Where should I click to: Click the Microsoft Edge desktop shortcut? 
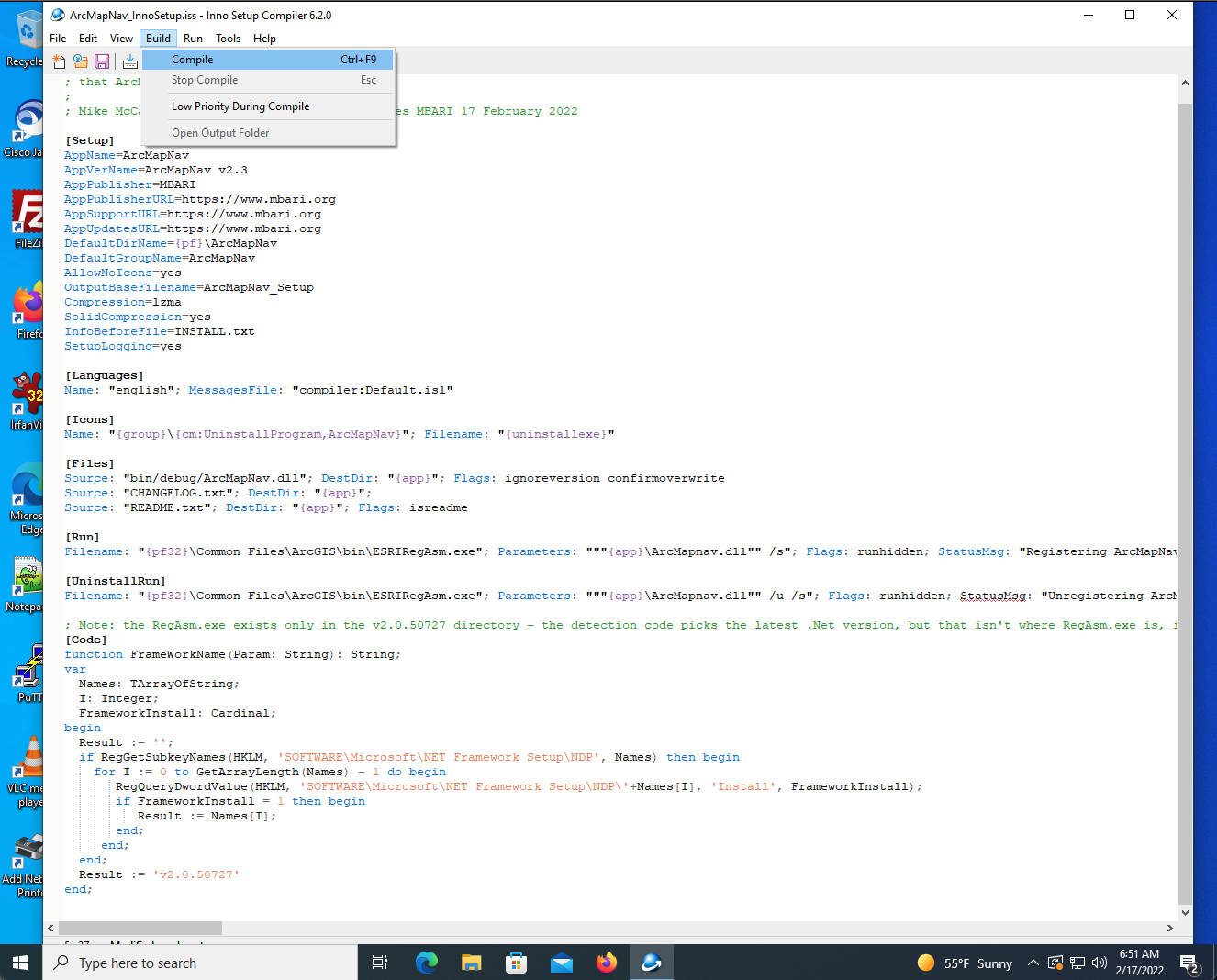tap(28, 498)
